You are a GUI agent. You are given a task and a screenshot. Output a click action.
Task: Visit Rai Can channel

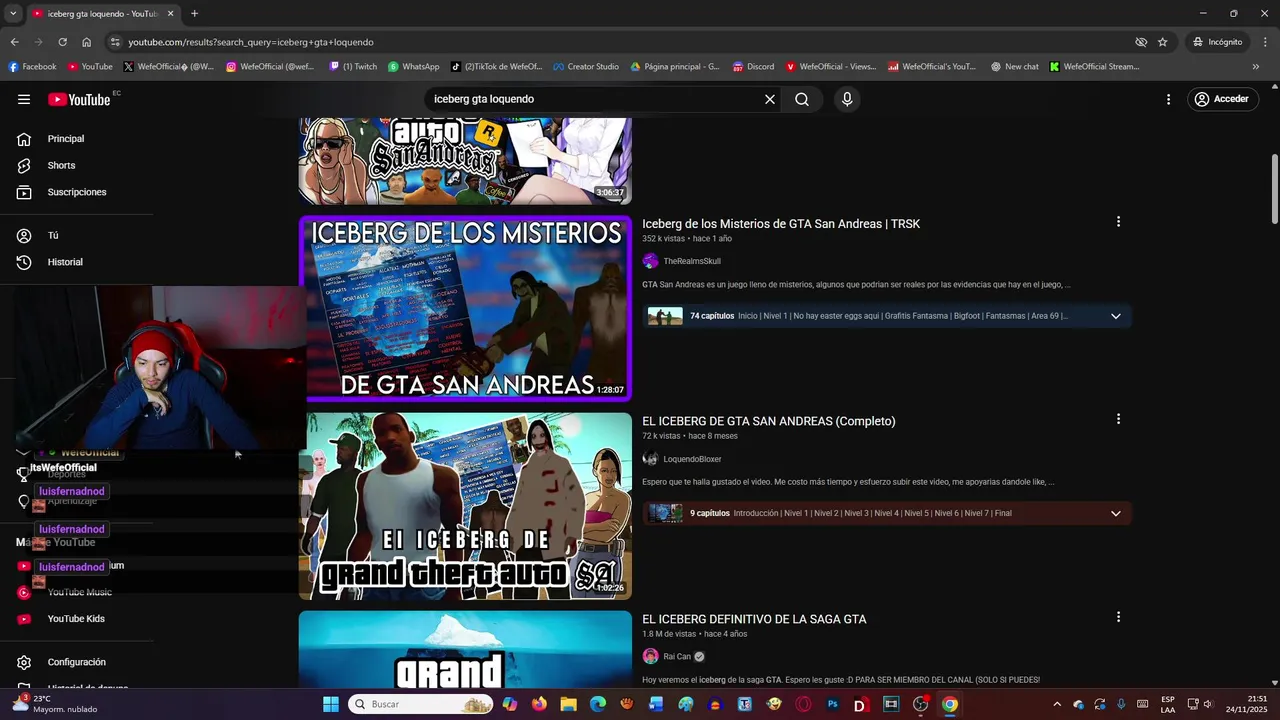coord(677,657)
